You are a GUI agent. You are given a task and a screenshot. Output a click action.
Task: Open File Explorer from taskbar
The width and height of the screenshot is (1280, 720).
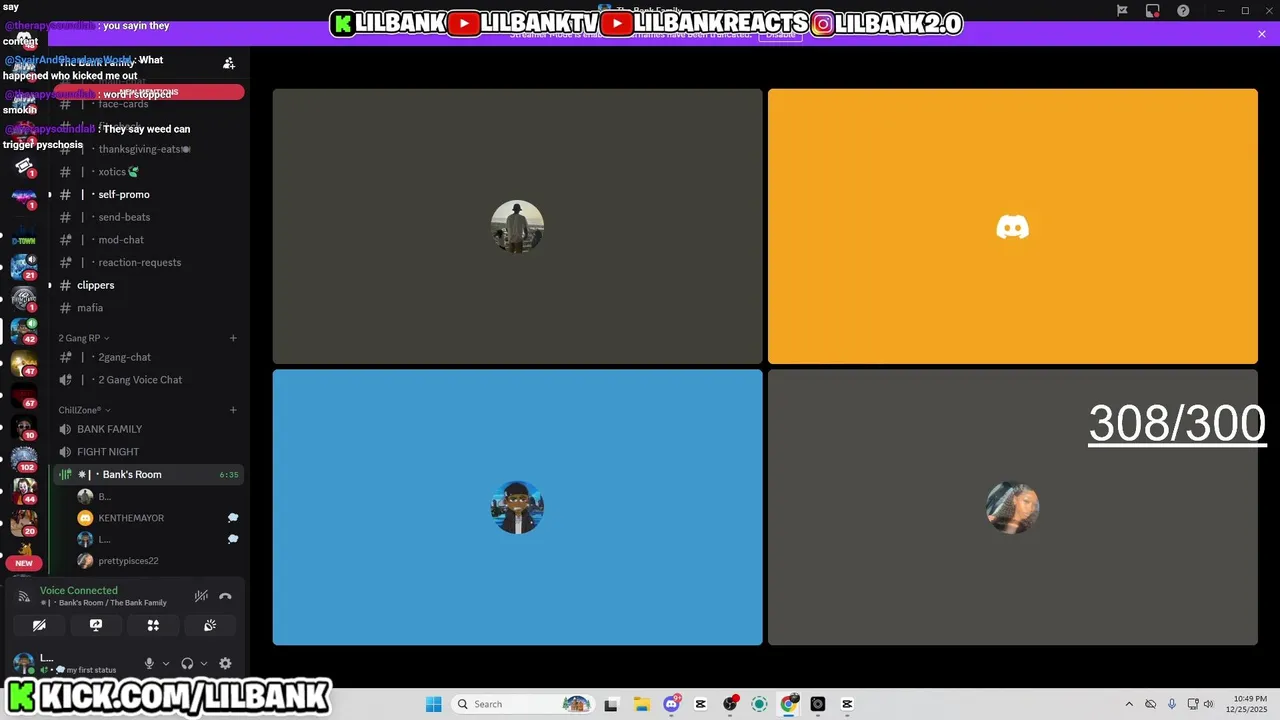641,704
